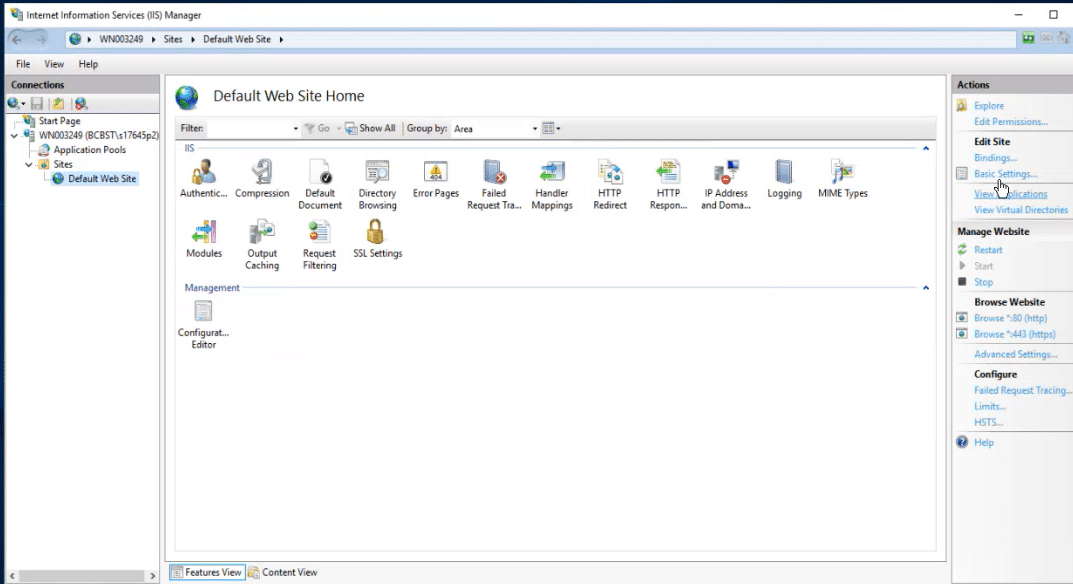Click the Filter input field
The height and width of the screenshot is (584, 1073).
(x=250, y=129)
